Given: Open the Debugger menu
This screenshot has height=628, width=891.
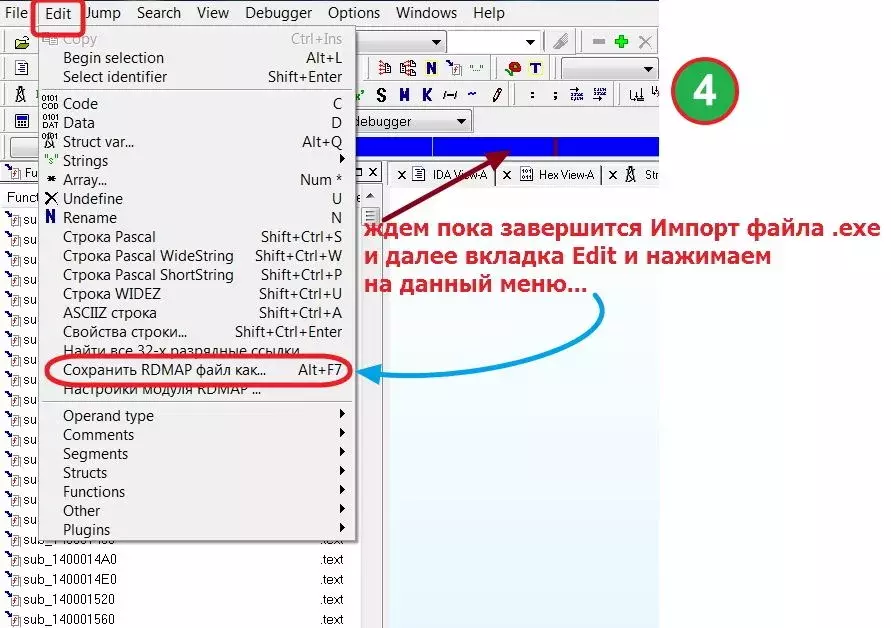Looking at the screenshot, I should click(278, 13).
